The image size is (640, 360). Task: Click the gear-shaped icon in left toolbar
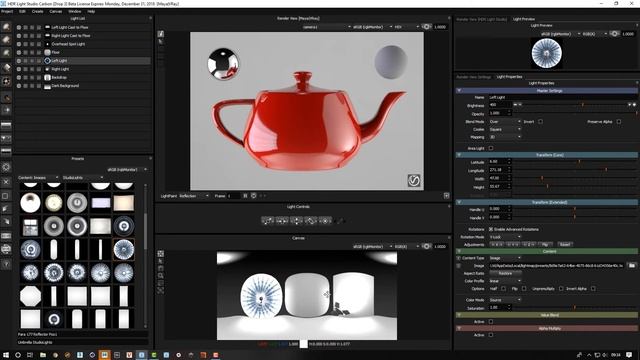pyautogui.click(x=6, y=167)
